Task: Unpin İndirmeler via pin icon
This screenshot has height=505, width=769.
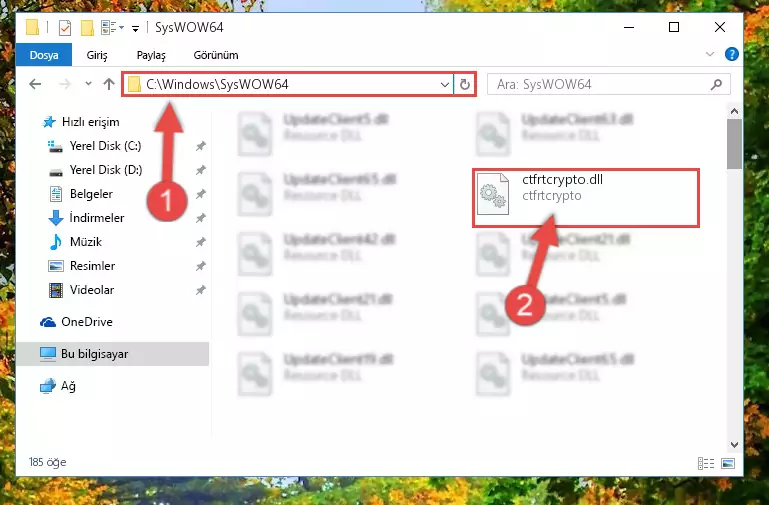Action: 201,218
